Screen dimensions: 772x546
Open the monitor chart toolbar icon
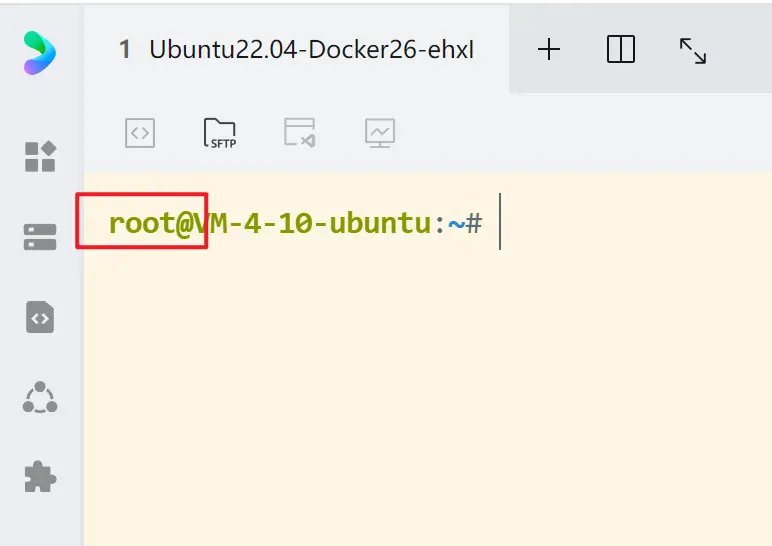(380, 132)
